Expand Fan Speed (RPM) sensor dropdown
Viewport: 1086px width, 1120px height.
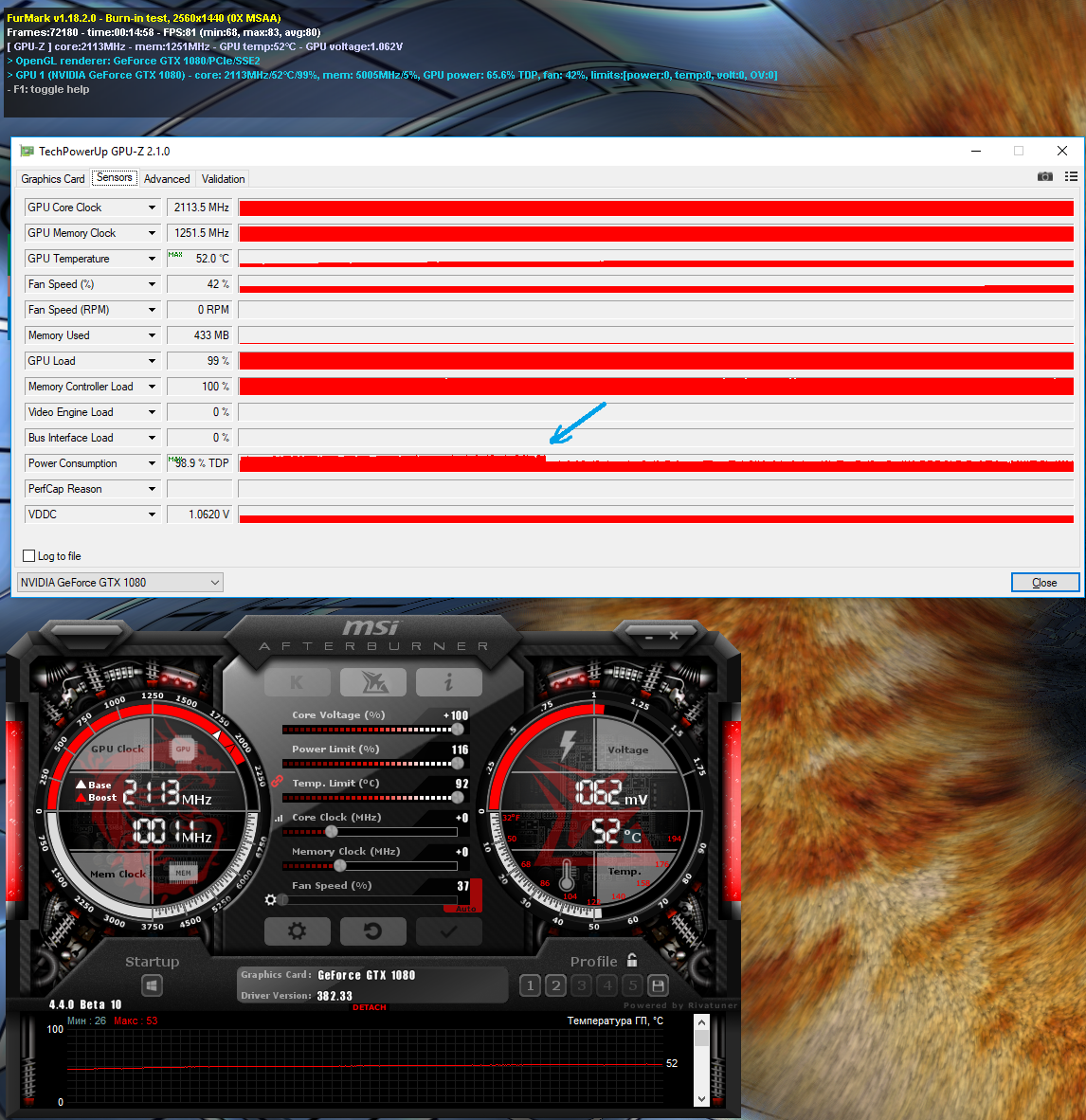point(152,310)
